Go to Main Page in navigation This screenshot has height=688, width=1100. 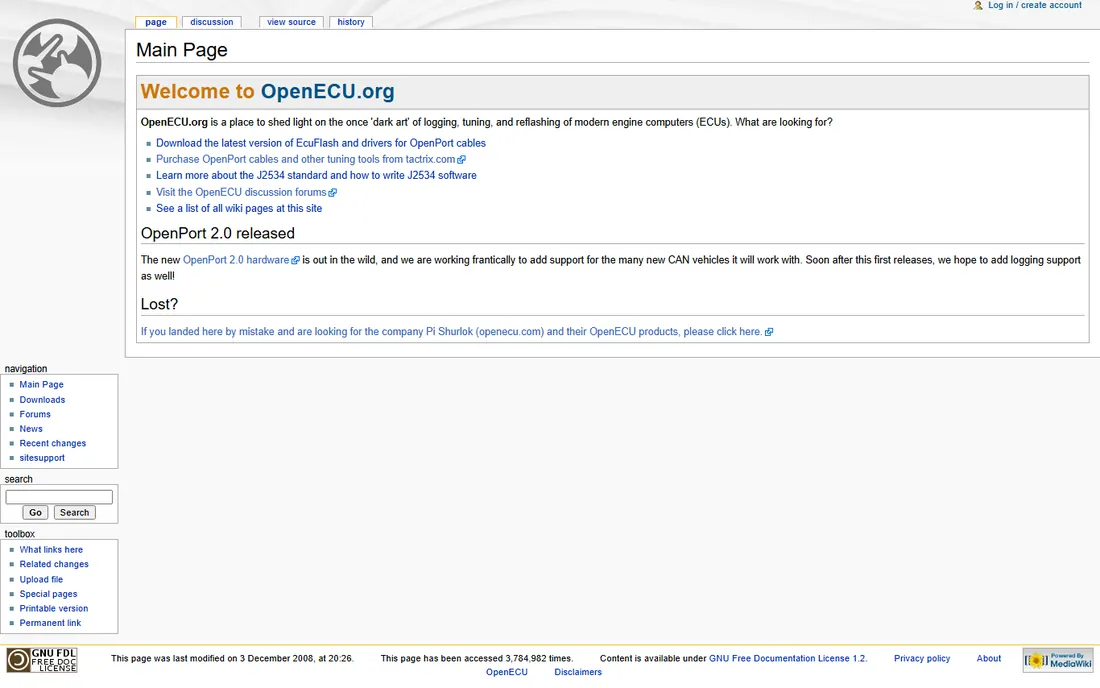tap(41, 384)
